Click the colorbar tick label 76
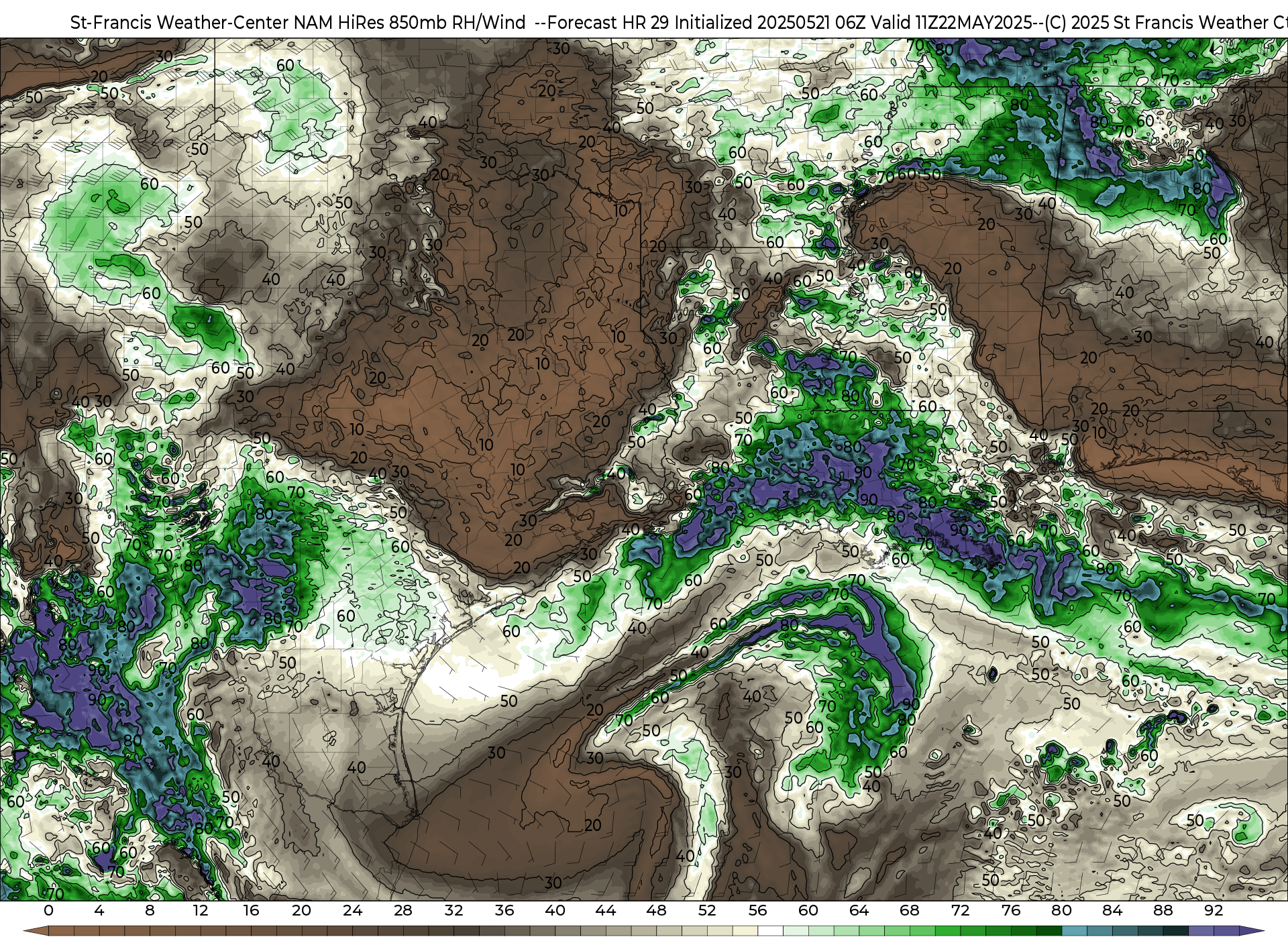 tap(1011, 910)
